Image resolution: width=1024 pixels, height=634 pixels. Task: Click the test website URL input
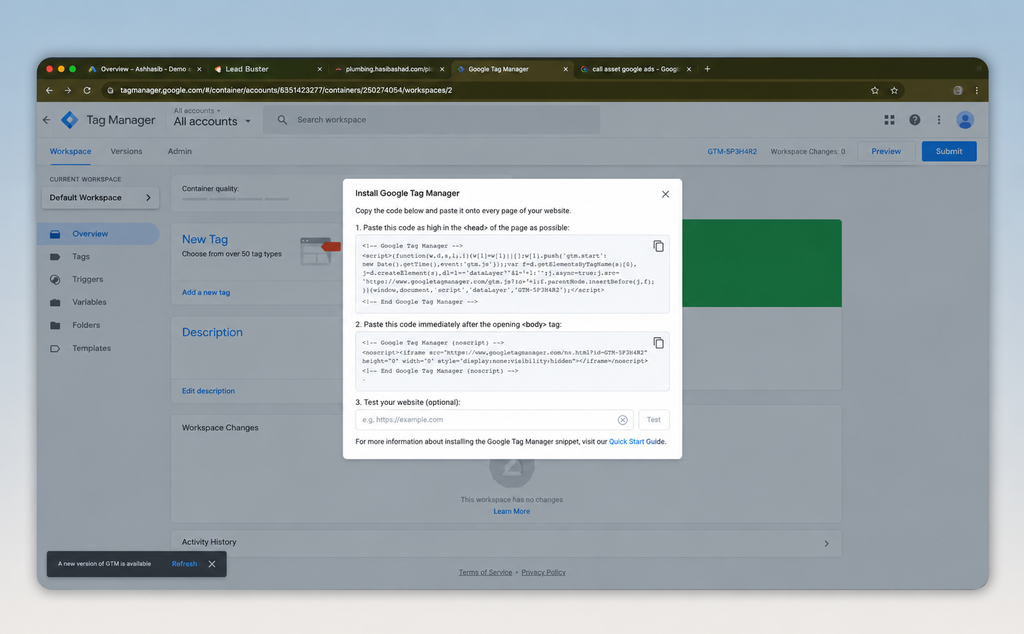(494, 420)
